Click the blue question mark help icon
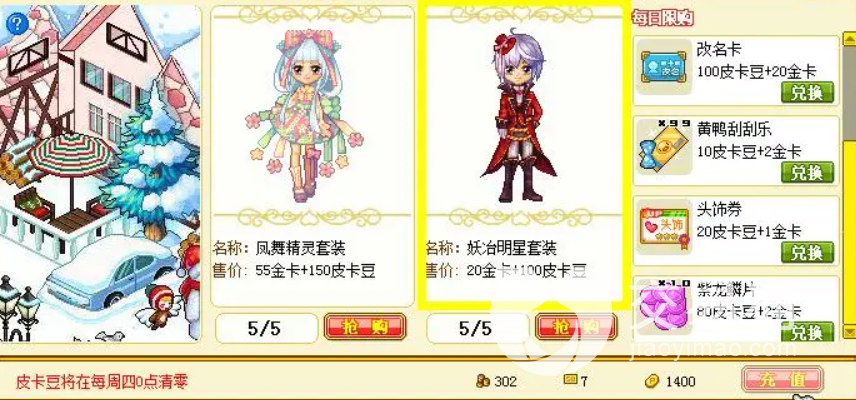 point(17,22)
